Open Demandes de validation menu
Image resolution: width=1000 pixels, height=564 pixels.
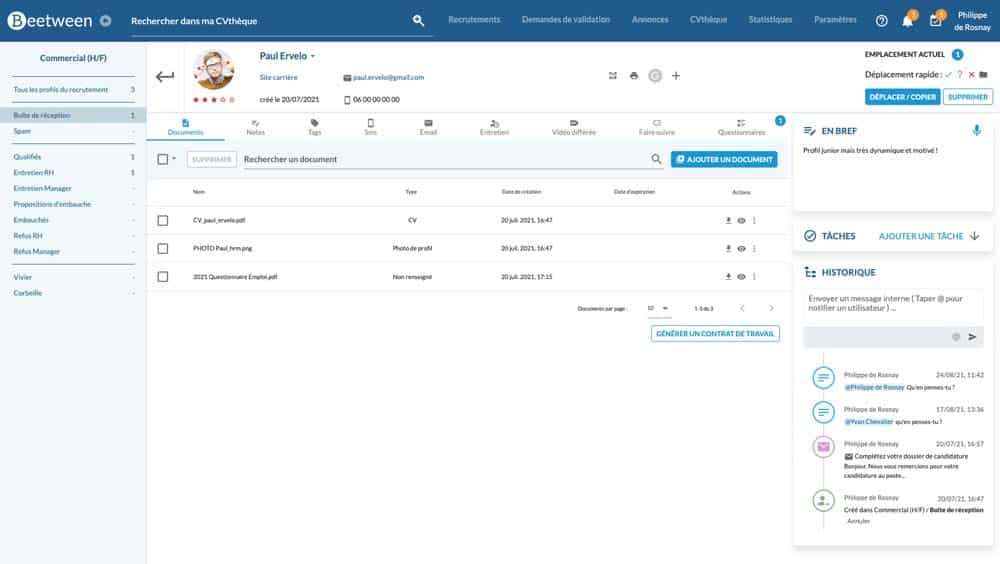(566, 20)
